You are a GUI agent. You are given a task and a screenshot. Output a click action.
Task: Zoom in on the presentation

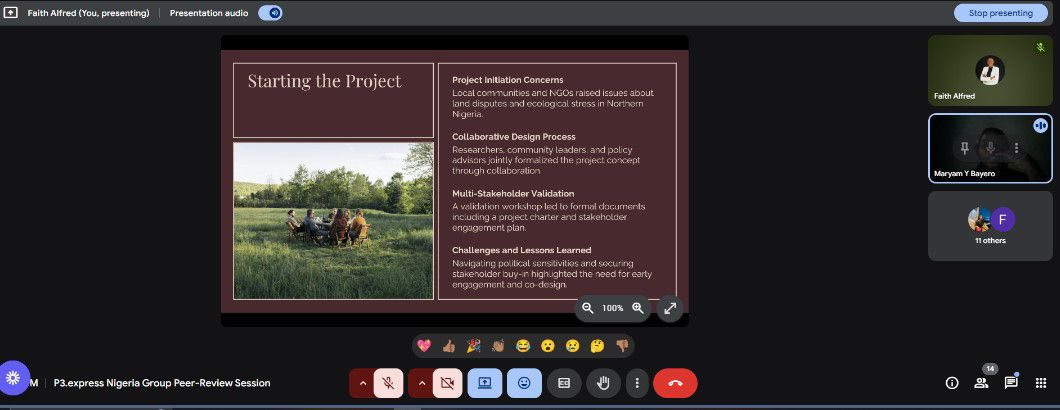pyautogui.click(x=637, y=308)
